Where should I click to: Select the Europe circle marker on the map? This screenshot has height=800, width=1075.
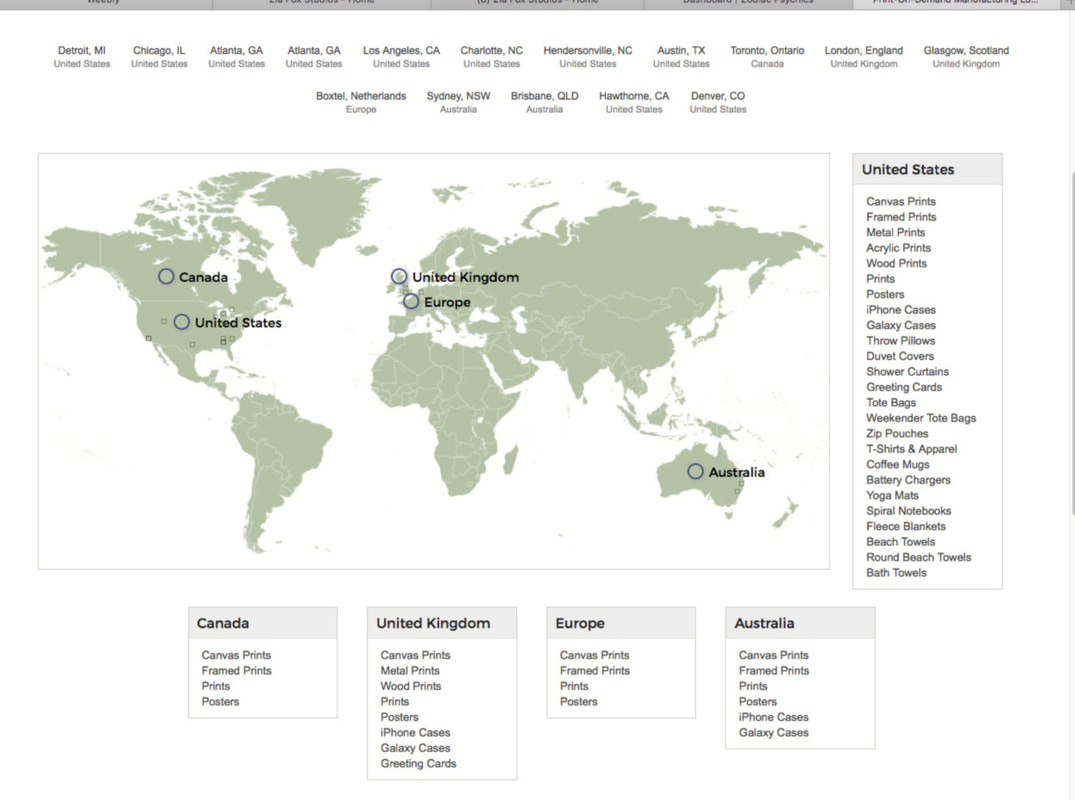(x=411, y=301)
